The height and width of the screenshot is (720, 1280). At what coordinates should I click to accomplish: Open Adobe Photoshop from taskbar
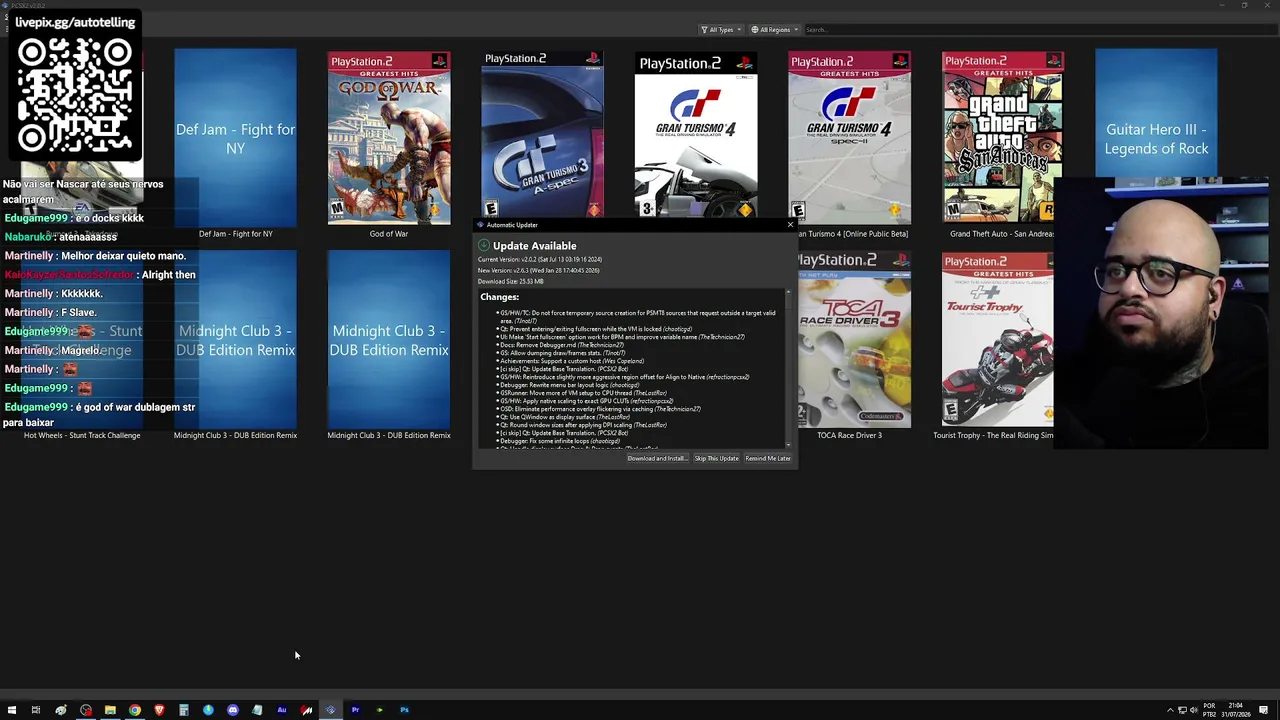(404, 710)
